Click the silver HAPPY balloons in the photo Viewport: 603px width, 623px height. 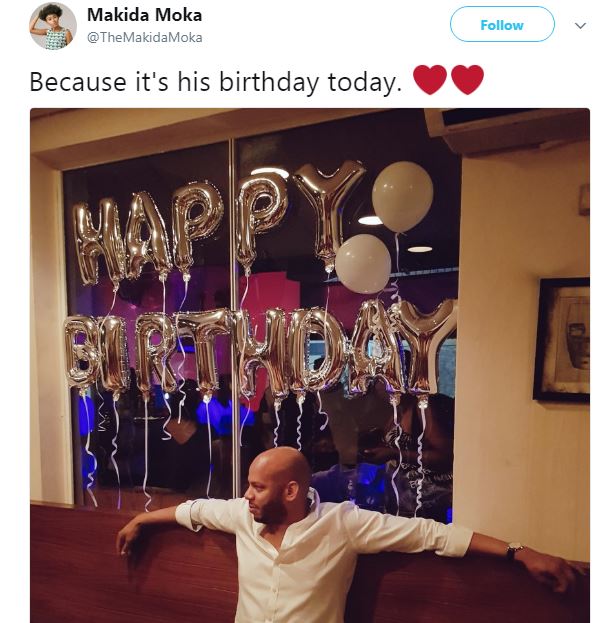[218, 222]
